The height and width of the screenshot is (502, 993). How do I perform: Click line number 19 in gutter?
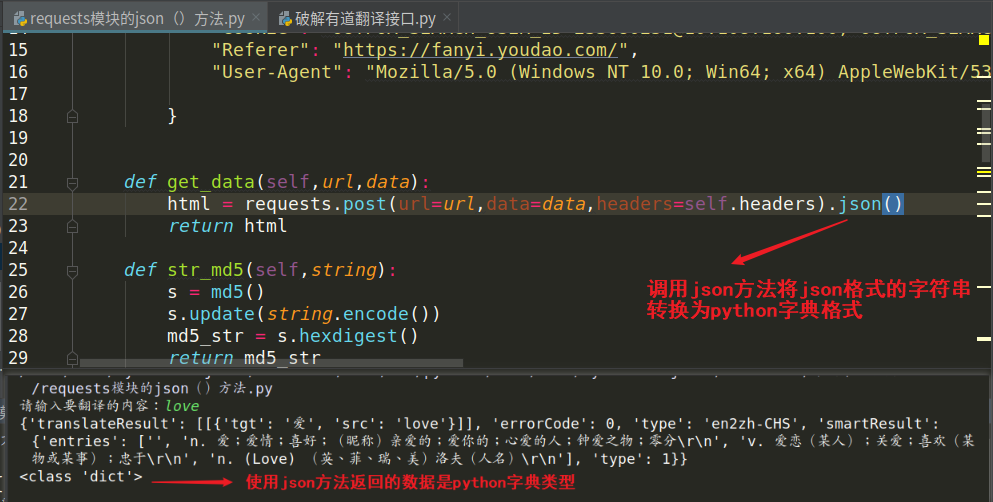[x=18, y=138]
